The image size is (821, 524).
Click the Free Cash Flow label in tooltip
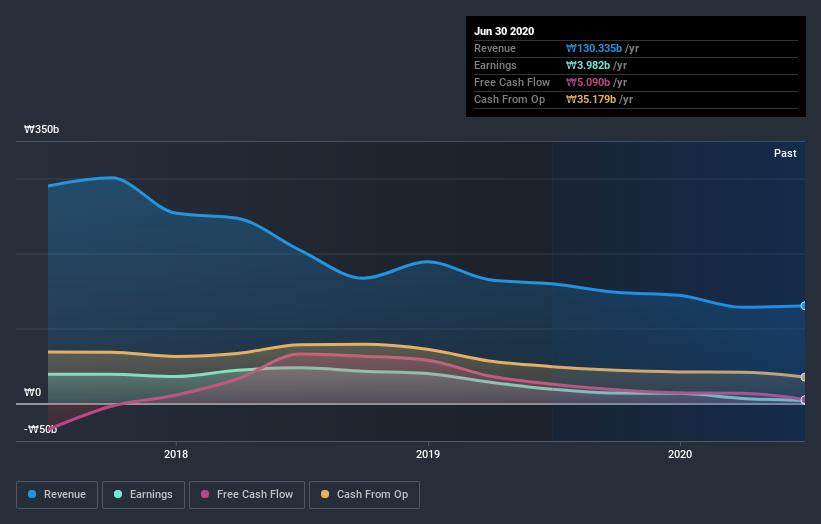(512, 82)
